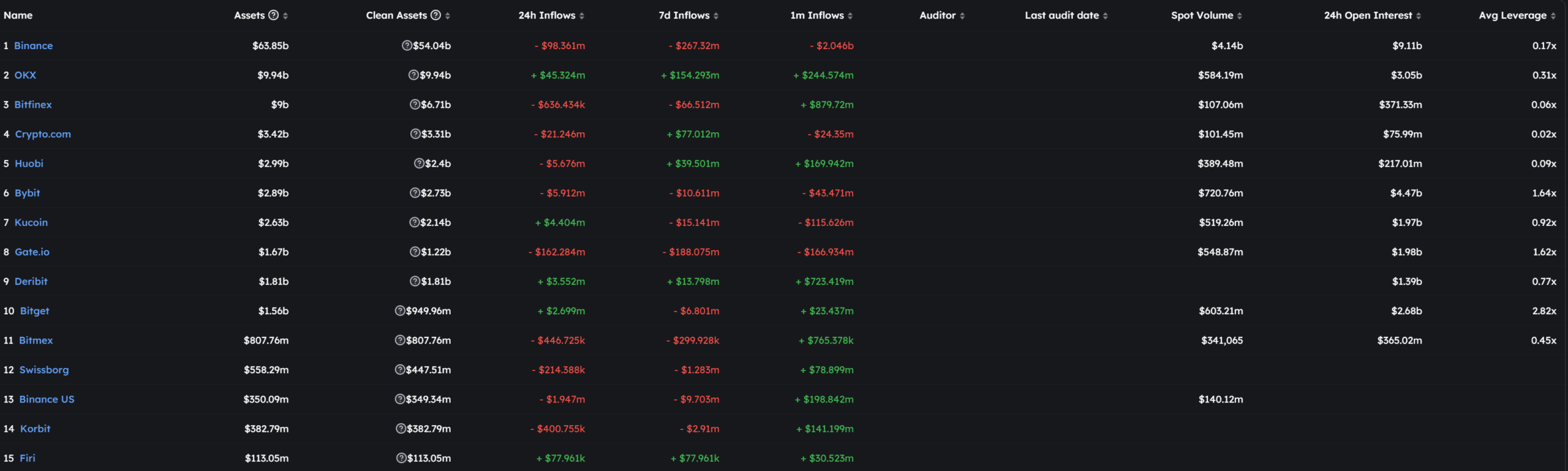Click Binance spot volume $4.14b
The image size is (1568, 471).
(1227, 45)
